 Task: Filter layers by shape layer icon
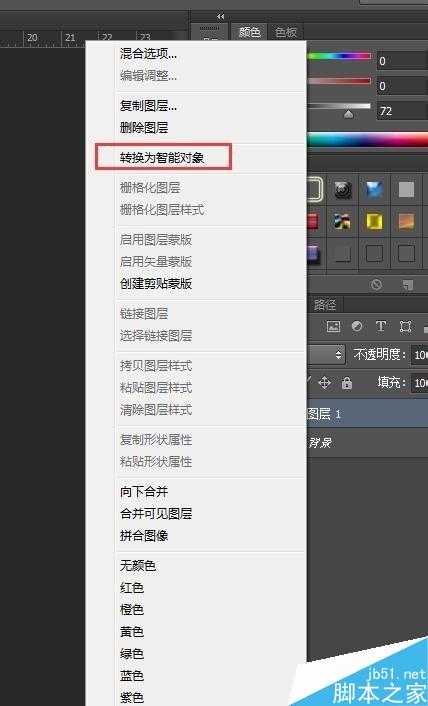tap(405, 326)
